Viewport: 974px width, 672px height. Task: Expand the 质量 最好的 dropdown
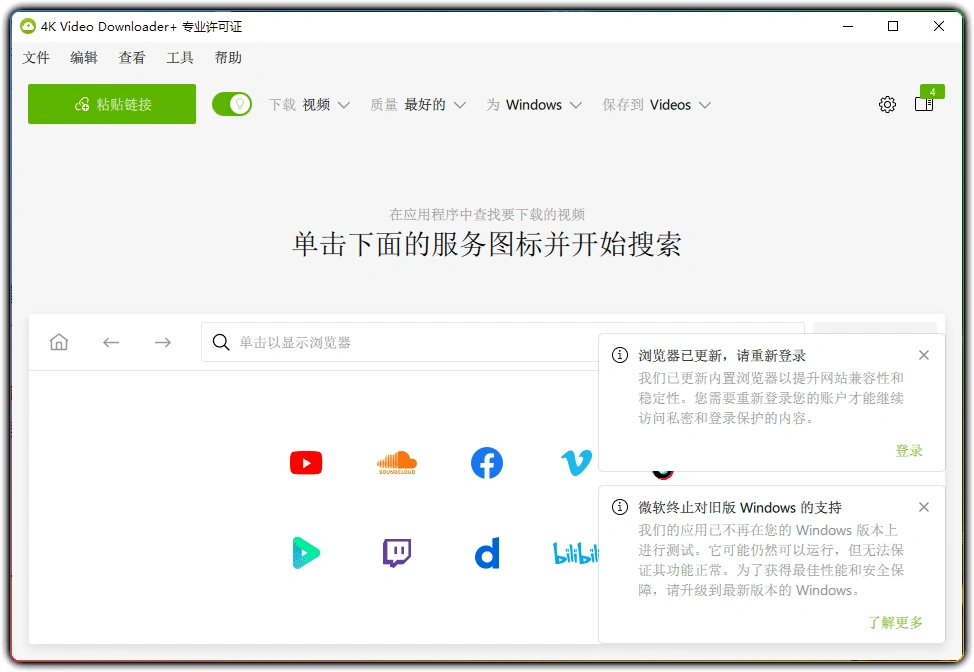tap(417, 104)
